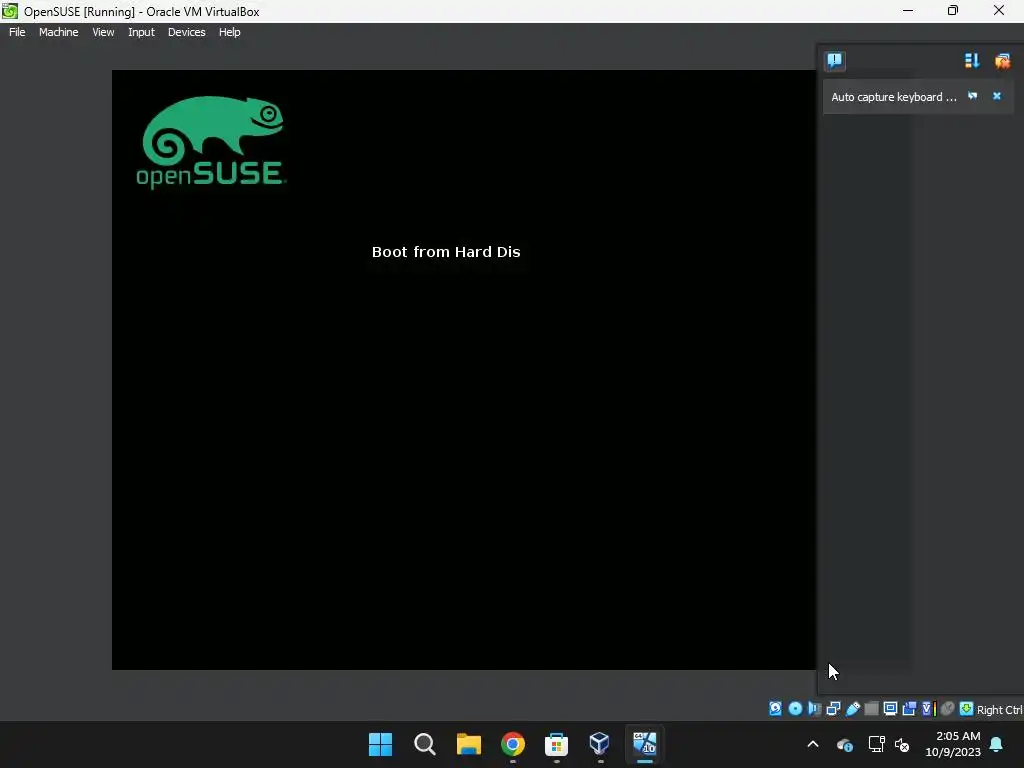Open the Windows Start menu
Screen dimensions: 1024x768
380,744
